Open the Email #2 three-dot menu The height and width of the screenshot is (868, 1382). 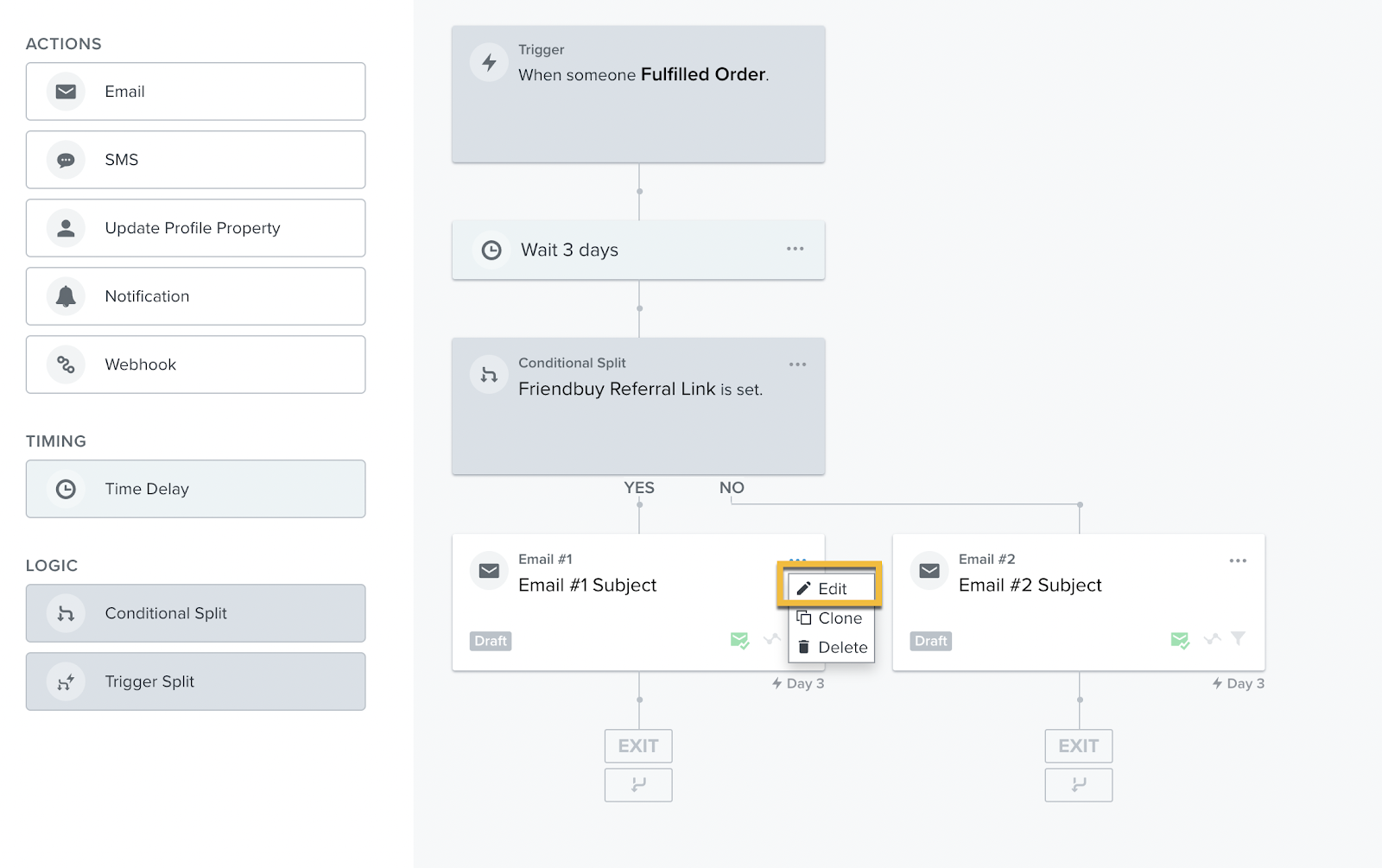[x=1238, y=561]
